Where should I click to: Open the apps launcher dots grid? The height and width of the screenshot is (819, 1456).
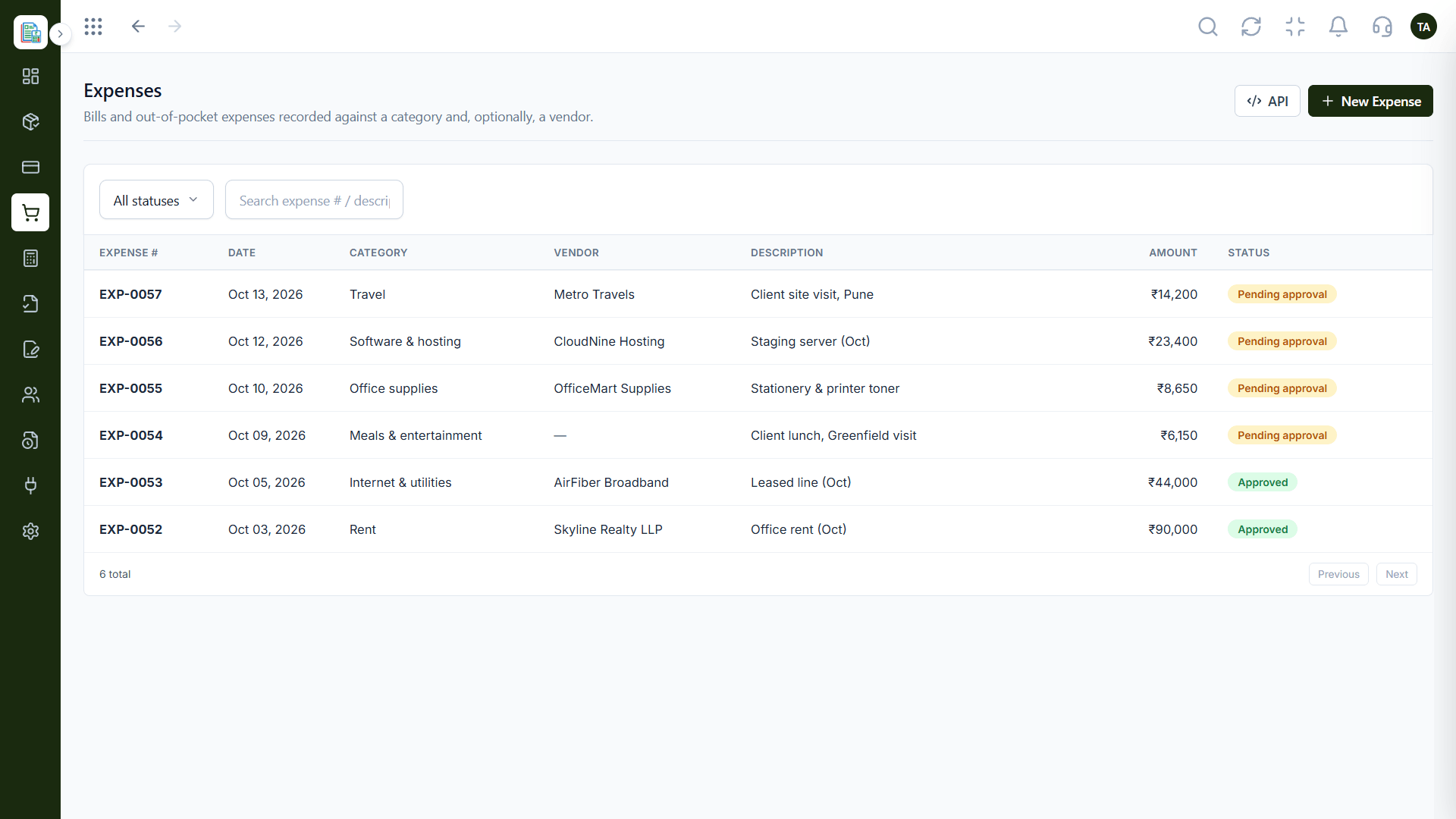[93, 27]
